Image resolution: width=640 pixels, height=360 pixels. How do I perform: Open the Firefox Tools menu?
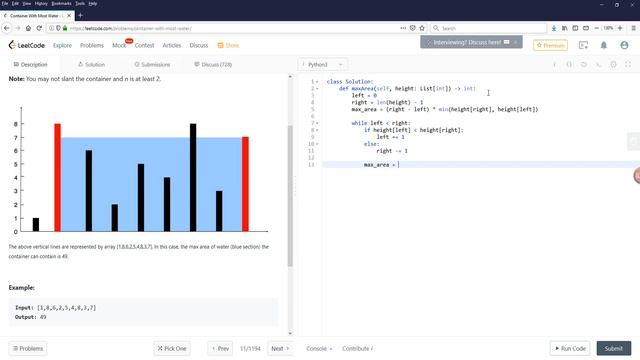pyautogui.click(x=80, y=3)
